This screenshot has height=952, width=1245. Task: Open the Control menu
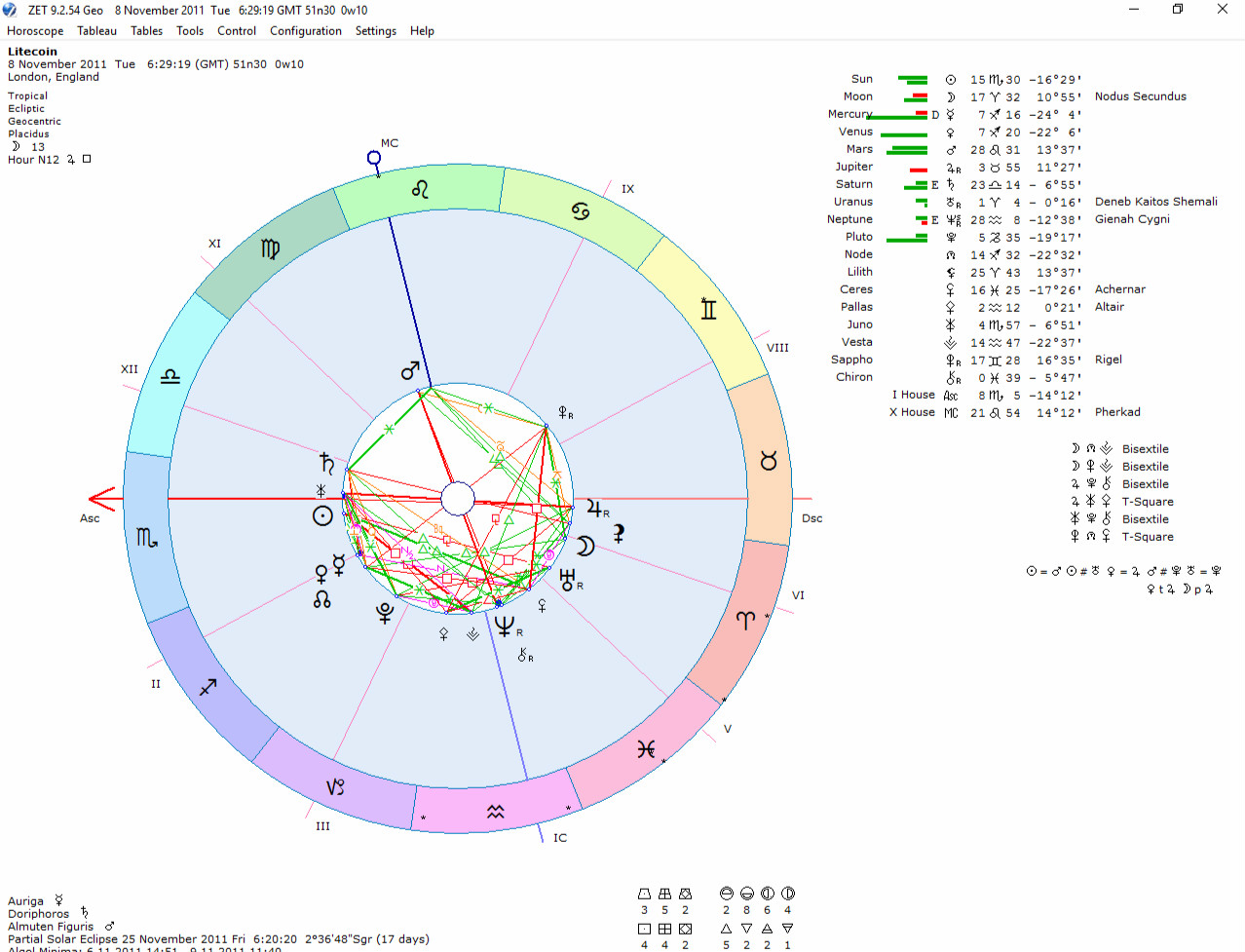(x=237, y=31)
